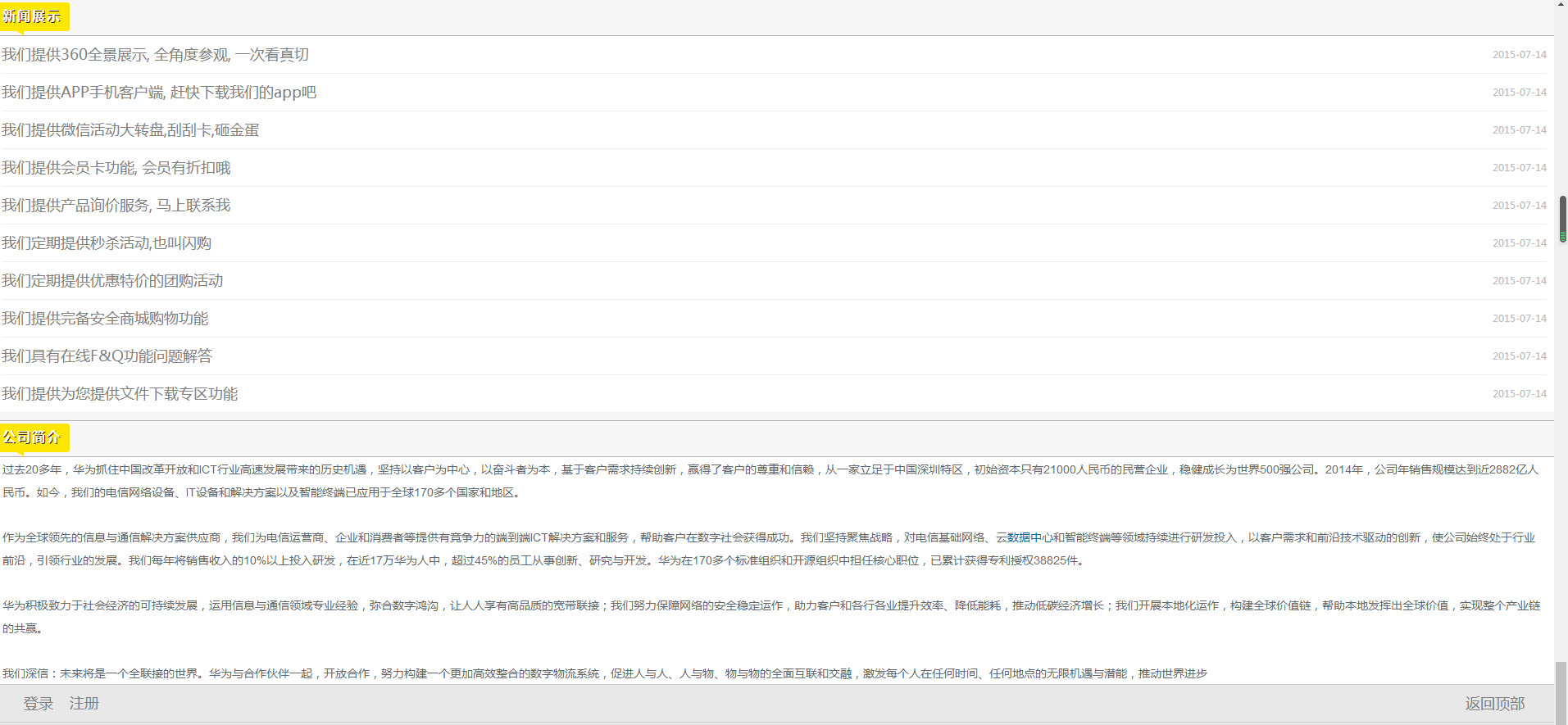Open the 会员卡功能 news item
The image size is (1568, 725).
point(116,168)
